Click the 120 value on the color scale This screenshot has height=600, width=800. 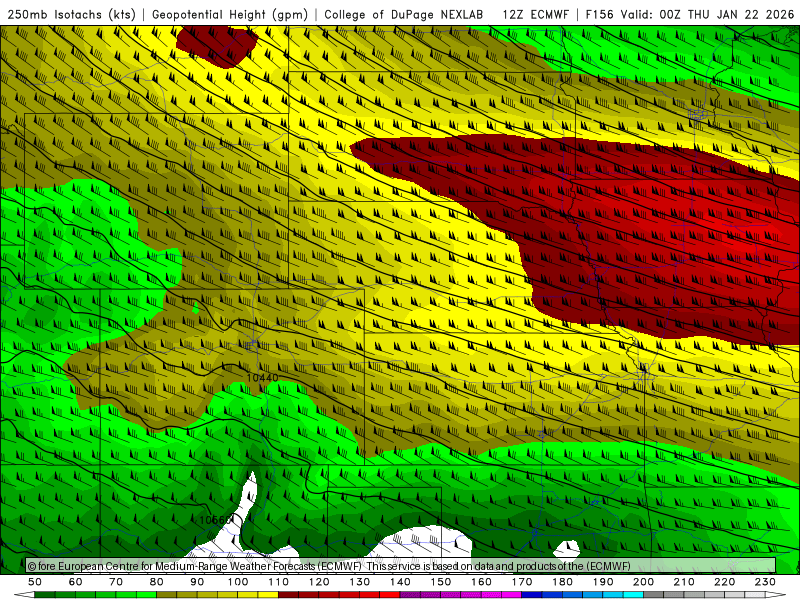click(x=319, y=582)
